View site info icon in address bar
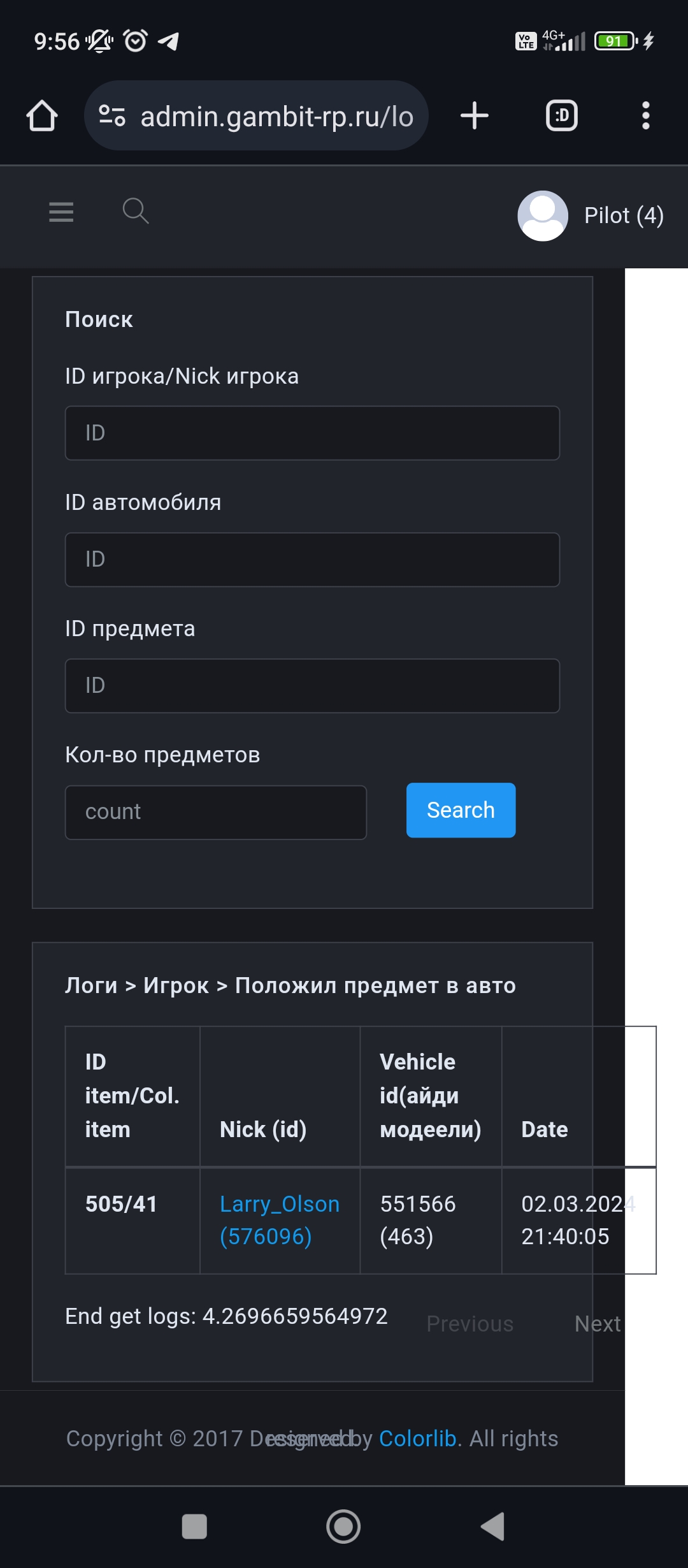 click(x=112, y=116)
